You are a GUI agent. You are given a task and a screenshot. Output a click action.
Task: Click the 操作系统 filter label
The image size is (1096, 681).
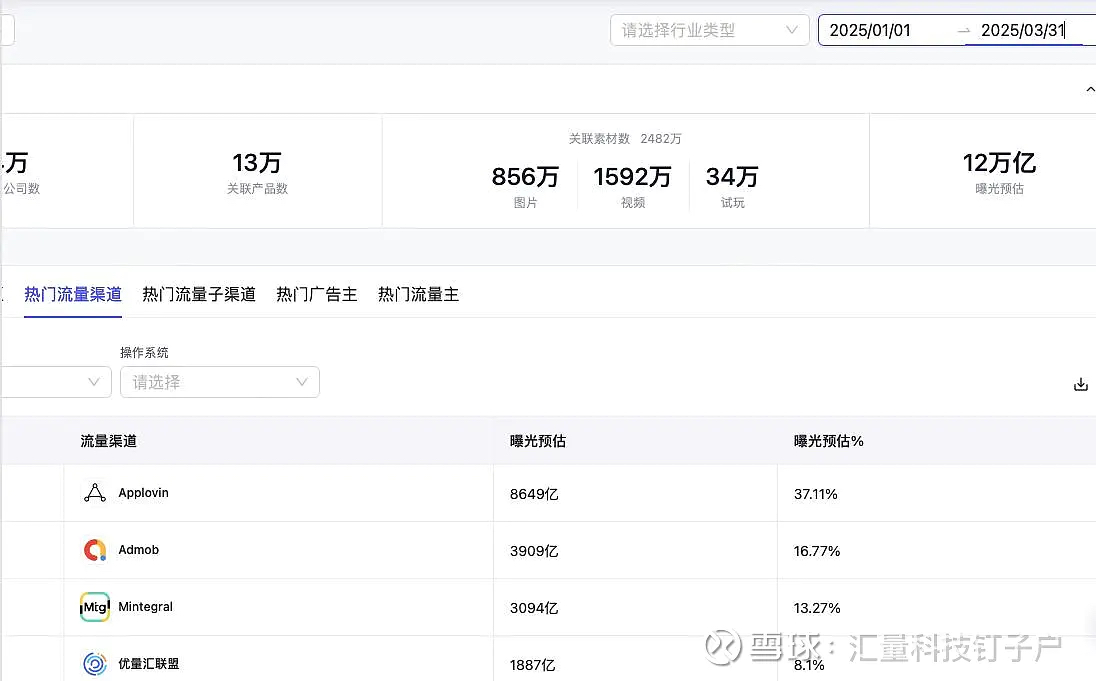[144, 352]
